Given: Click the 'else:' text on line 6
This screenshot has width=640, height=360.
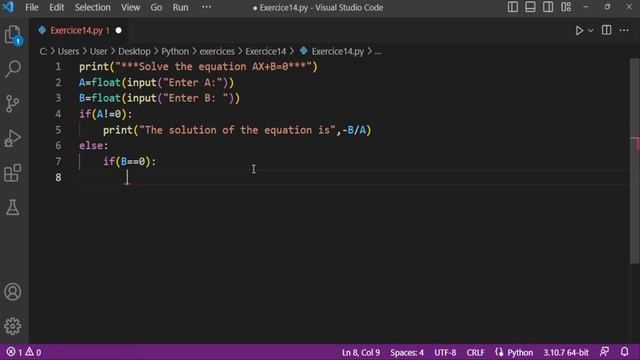Looking at the screenshot, I should click(93, 146).
